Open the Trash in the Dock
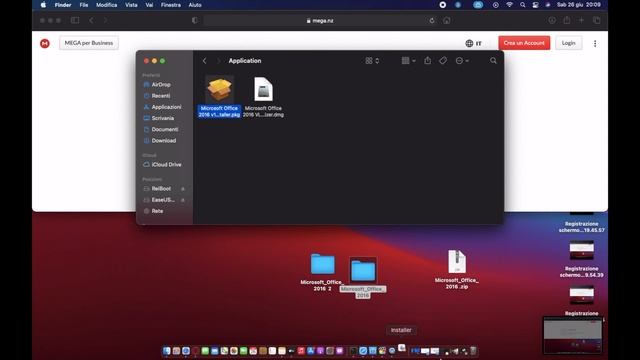This screenshot has width=640, height=360. tap(473, 351)
